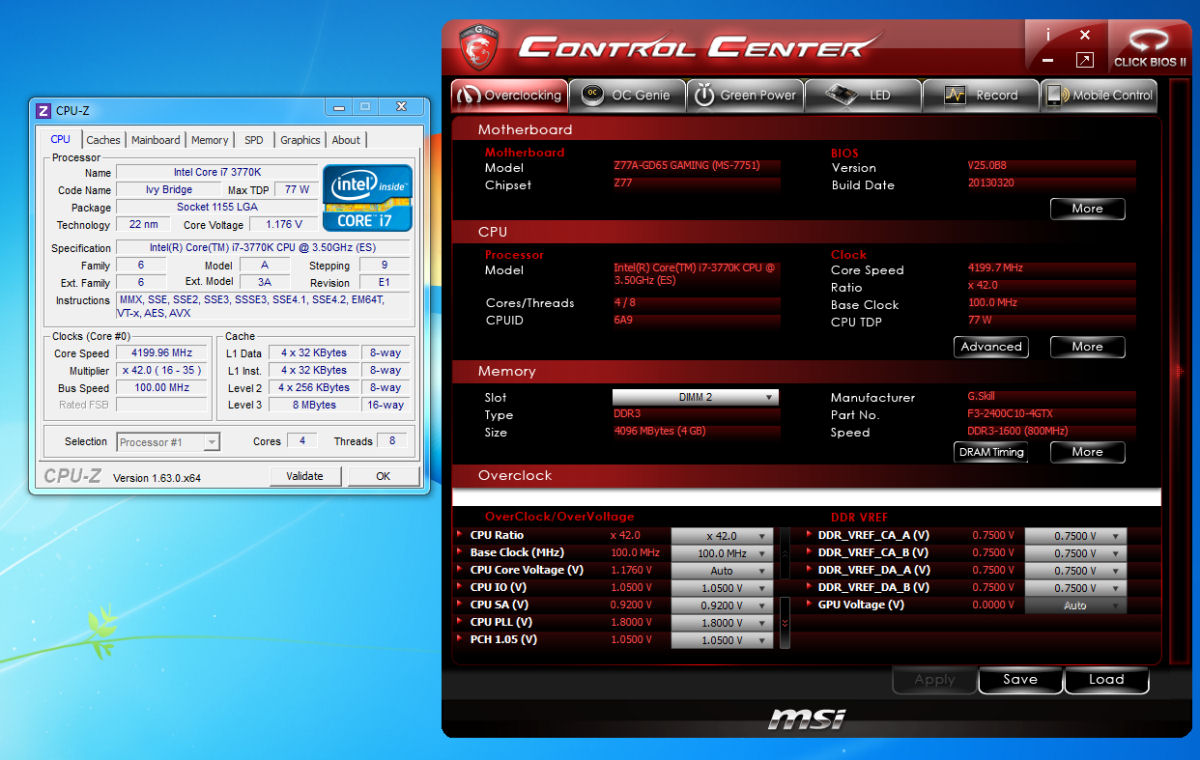
Task: Click the Z77A-GD65 GAMING (MS-7751) model value
Action: (688, 167)
